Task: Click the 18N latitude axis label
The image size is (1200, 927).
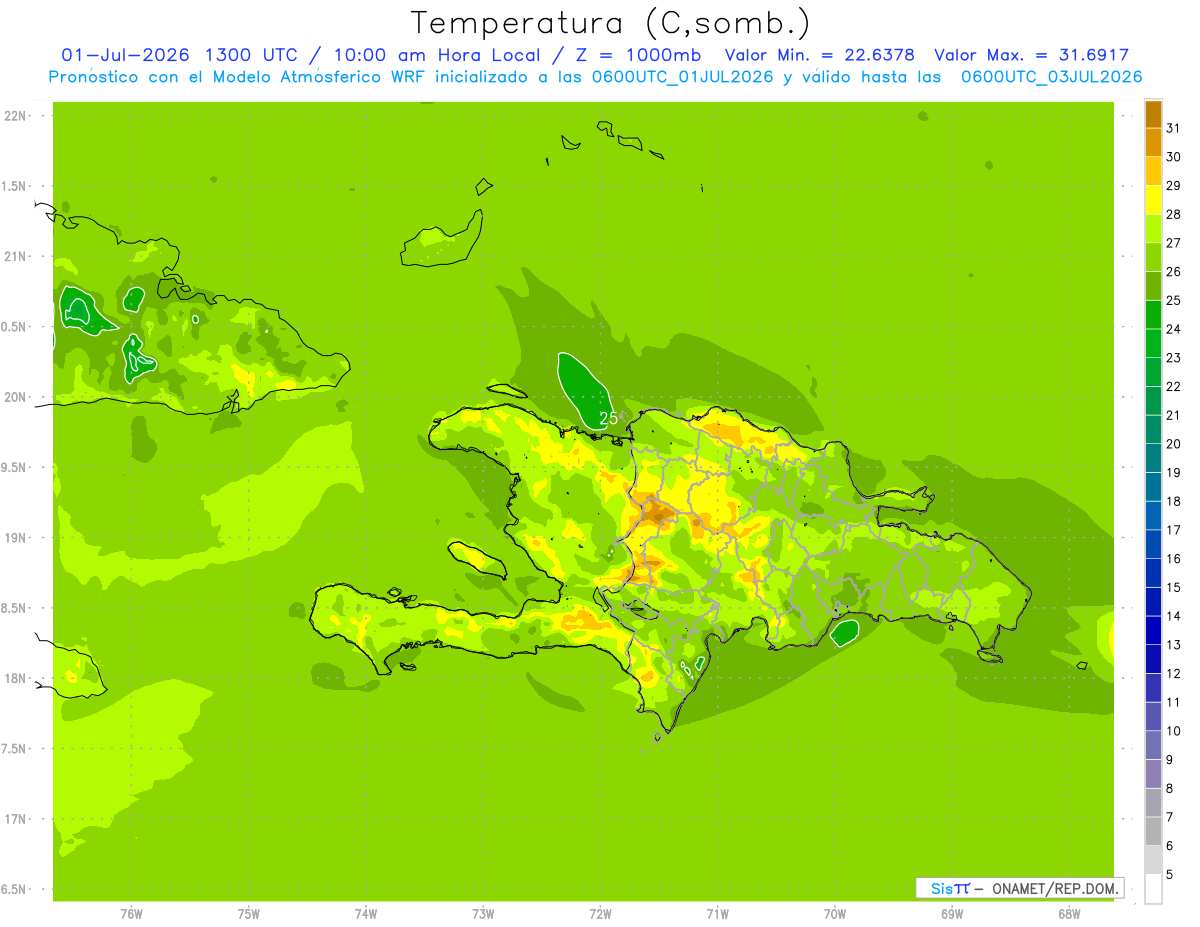Action: tap(17, 678)
